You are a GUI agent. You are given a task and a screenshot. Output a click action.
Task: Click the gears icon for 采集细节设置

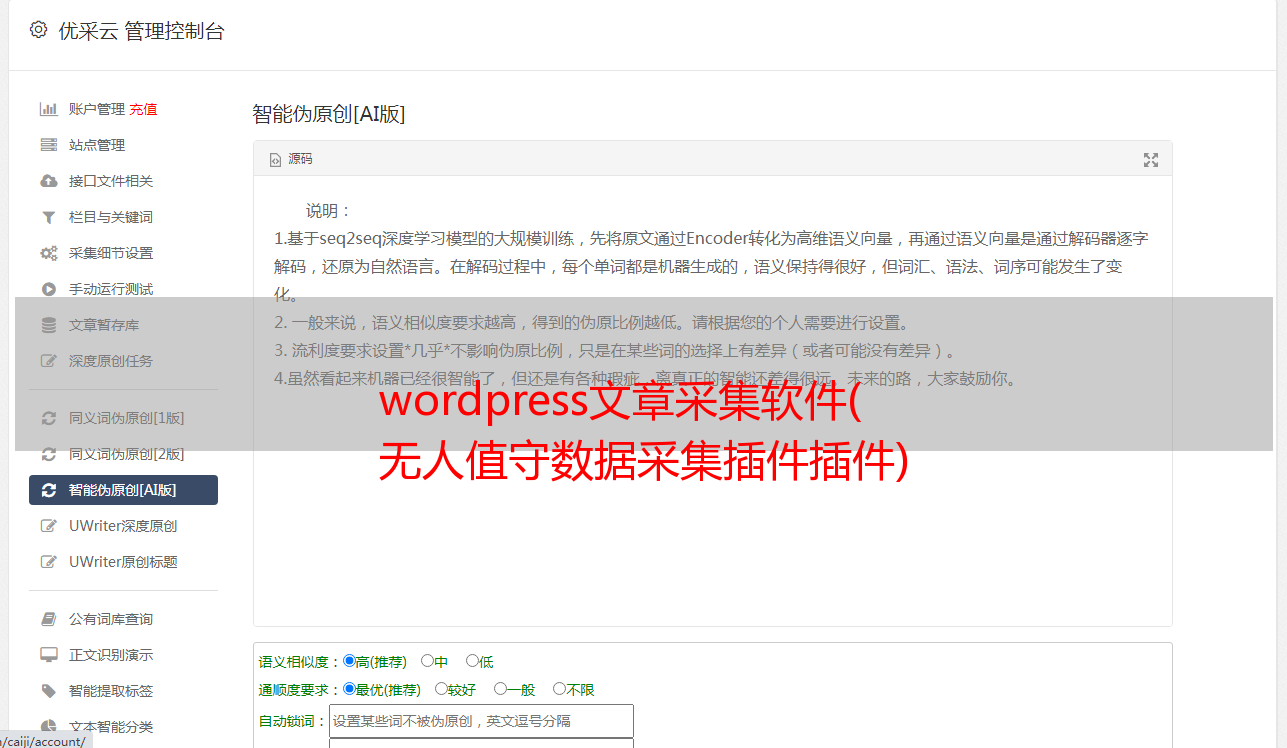(x=48, y=253)
